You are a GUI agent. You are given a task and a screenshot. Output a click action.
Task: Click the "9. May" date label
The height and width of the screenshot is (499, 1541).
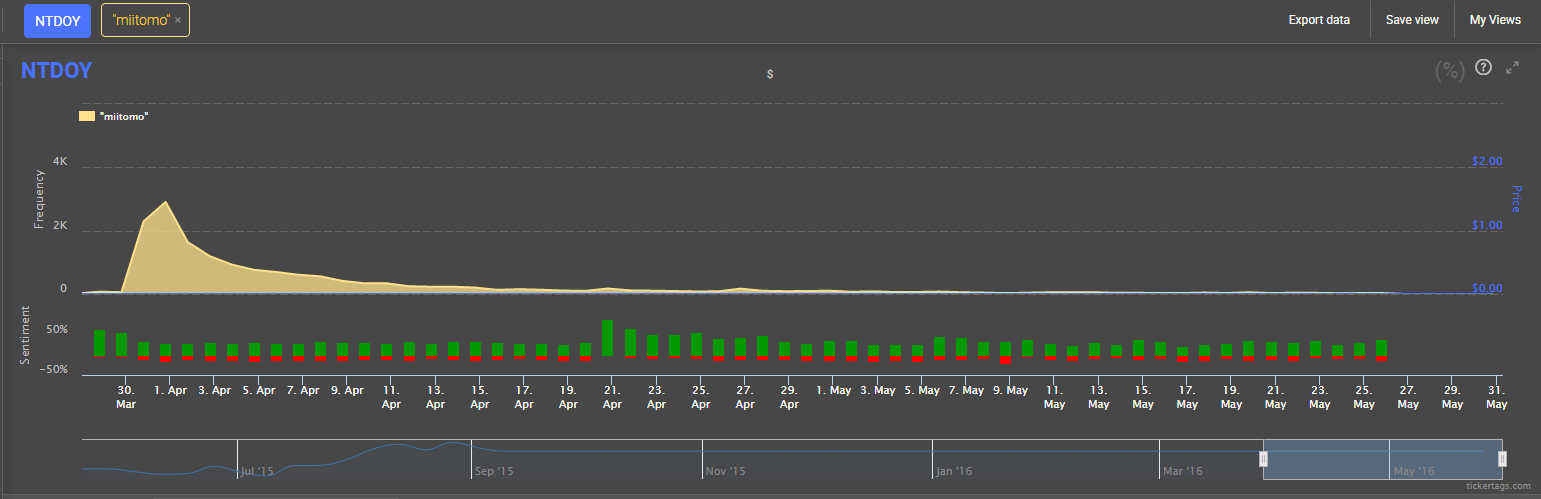(x=1010, y=390)
